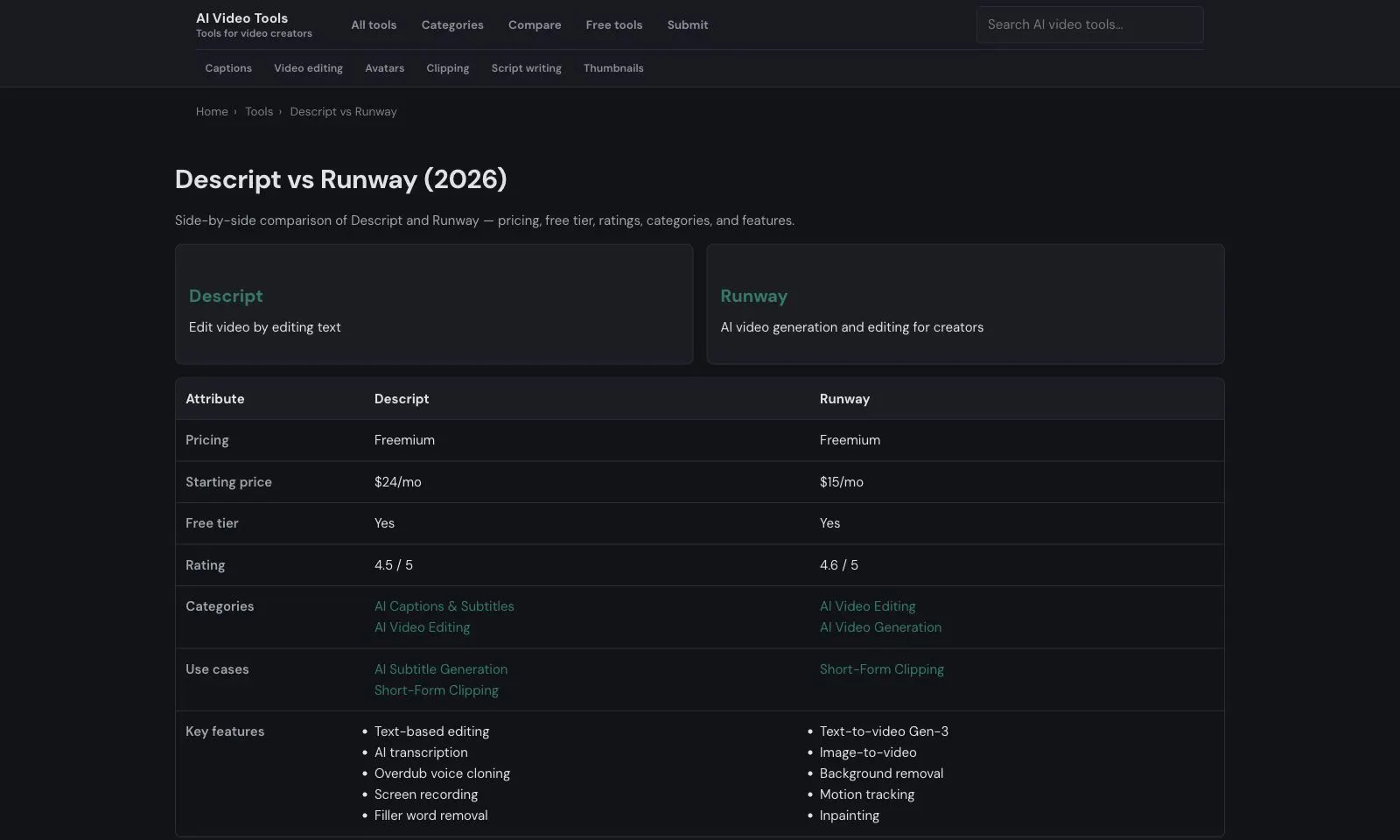Image resolution: width=1400 pixels, height=840 pixels.
Task: Click the Free tier row label
Action: 212,523
